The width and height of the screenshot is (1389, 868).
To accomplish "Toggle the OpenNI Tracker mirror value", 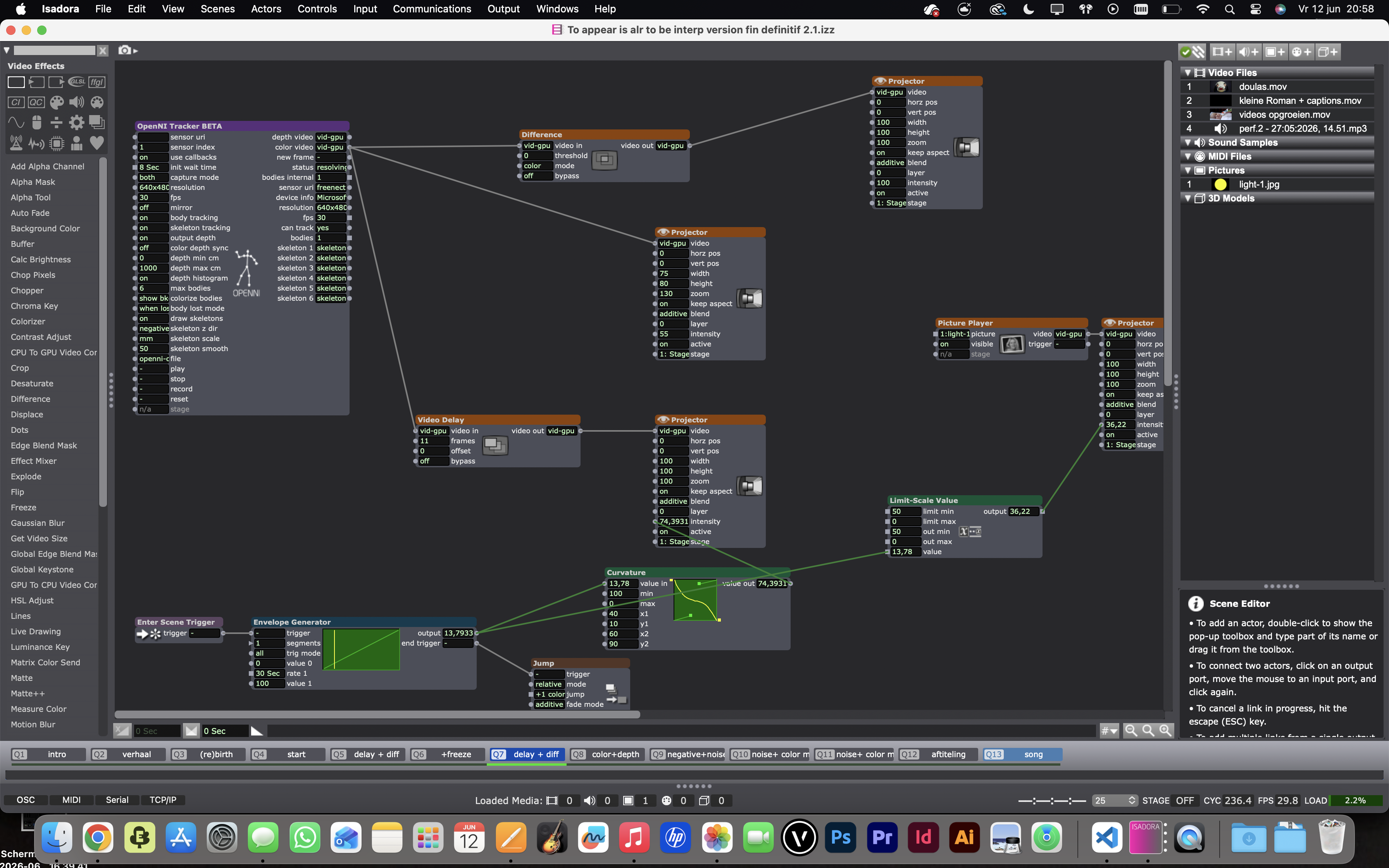I will (153, 208).
